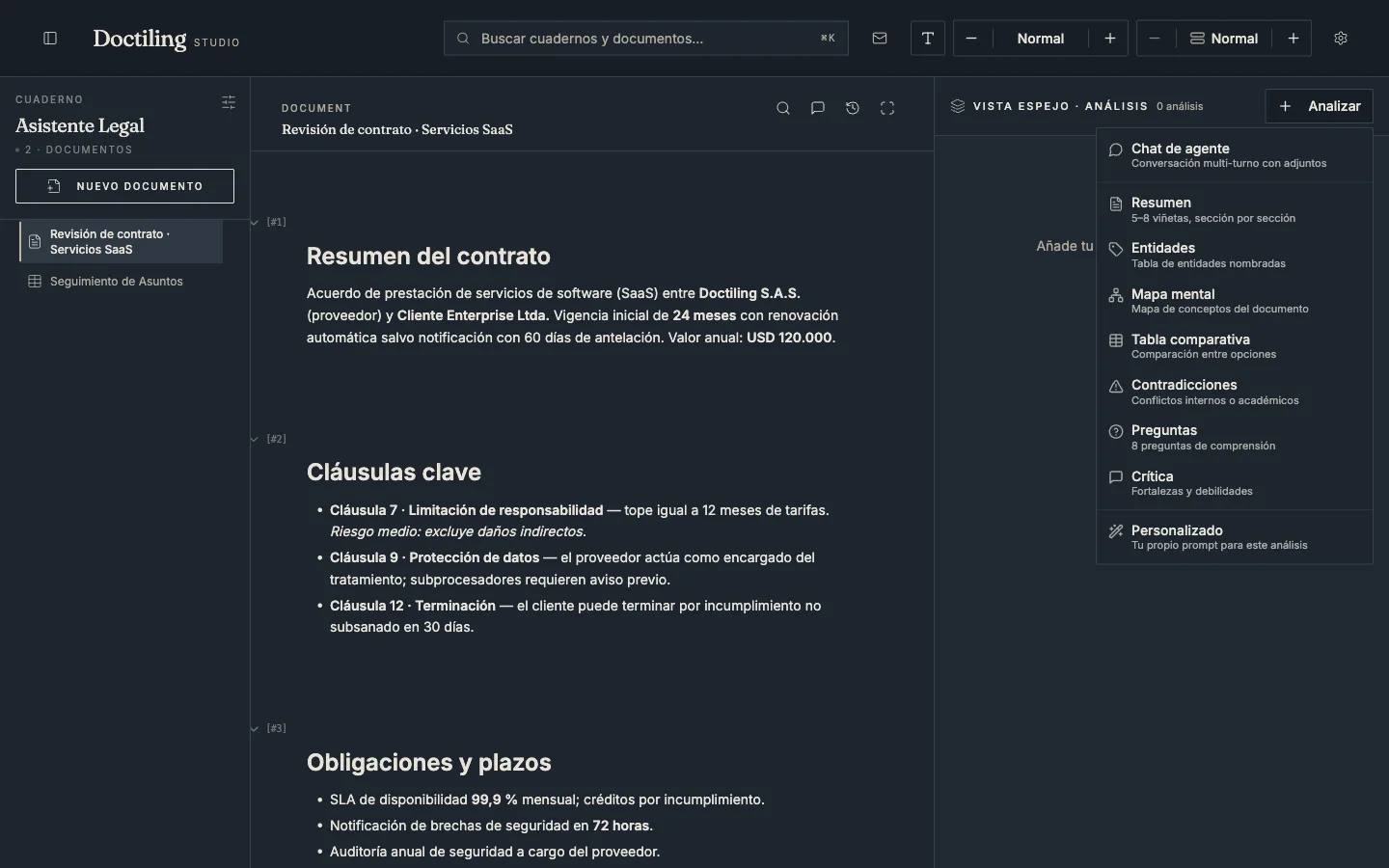Open Seguimiento de Asuntos table
Screen dimensions: 1389x868
122,282
